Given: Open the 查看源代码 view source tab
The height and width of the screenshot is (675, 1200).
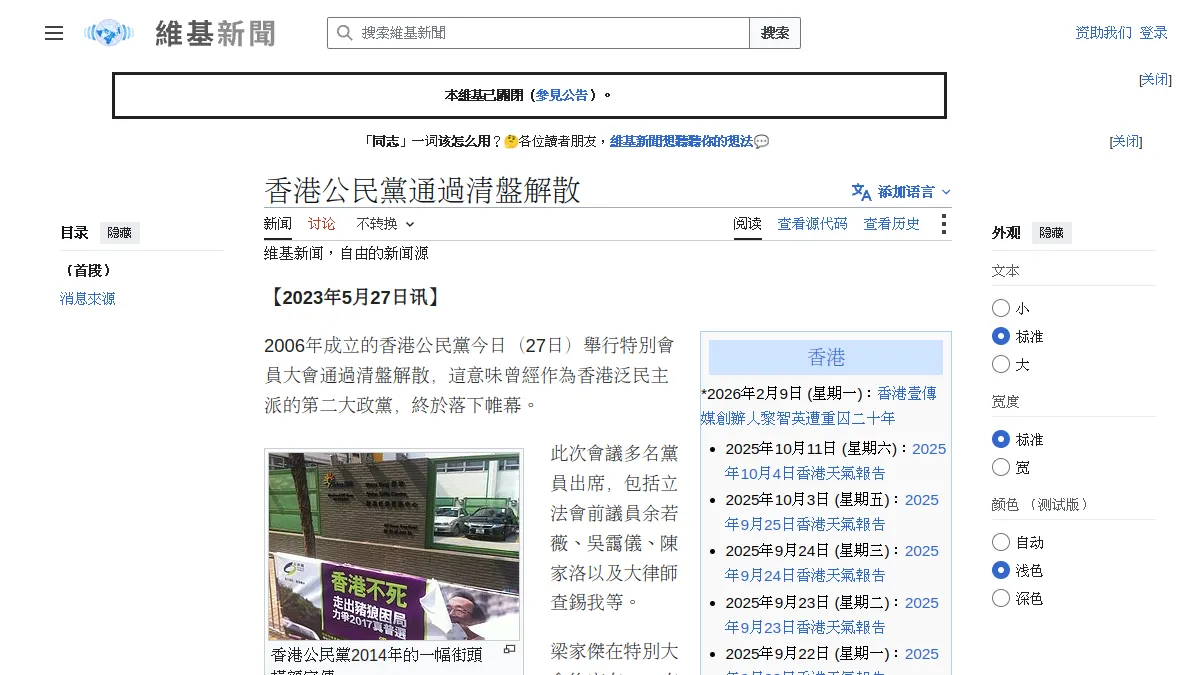Looking at the screenshot, I should click(812, 224).
